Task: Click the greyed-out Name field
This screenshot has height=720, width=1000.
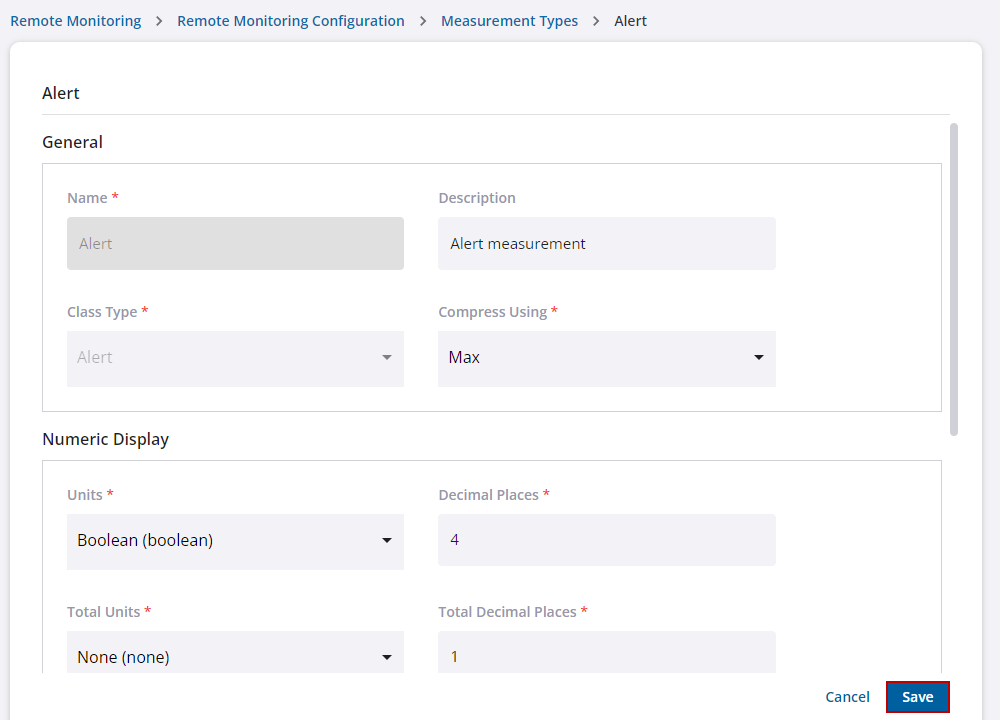Action: 235,244
